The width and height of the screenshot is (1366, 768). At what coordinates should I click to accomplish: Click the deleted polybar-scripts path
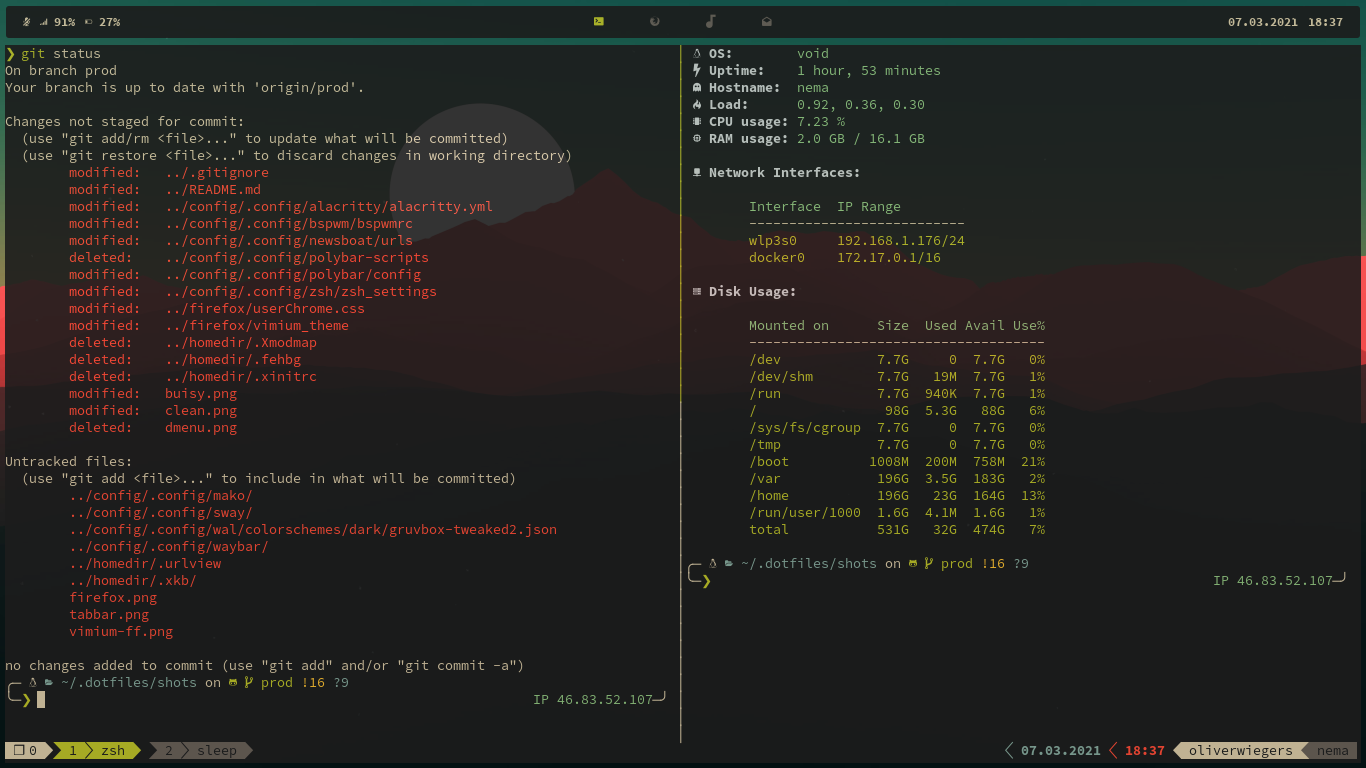pyautogui.click(x=297, y=258)
